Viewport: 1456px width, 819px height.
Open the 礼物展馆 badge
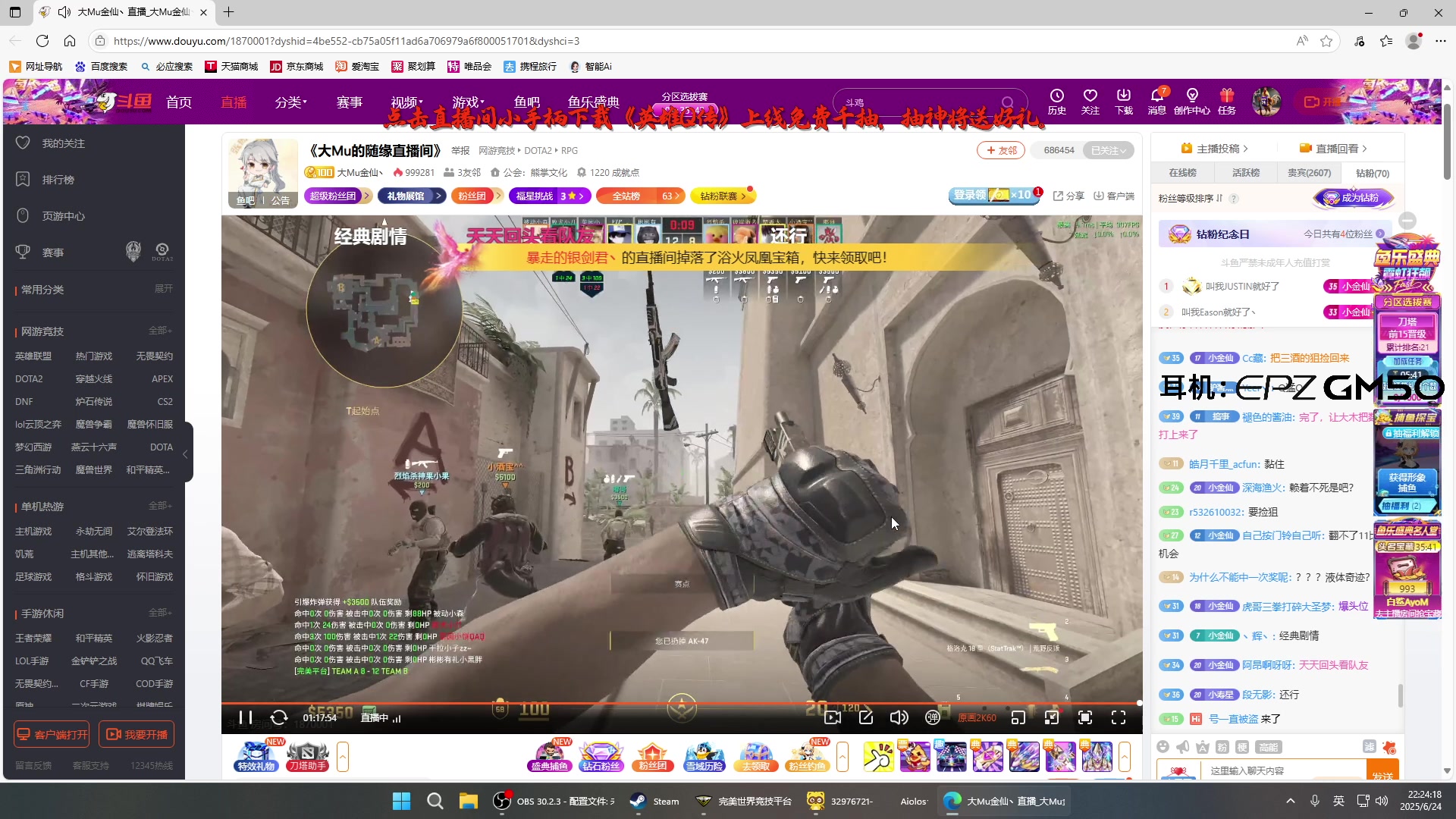412,196
